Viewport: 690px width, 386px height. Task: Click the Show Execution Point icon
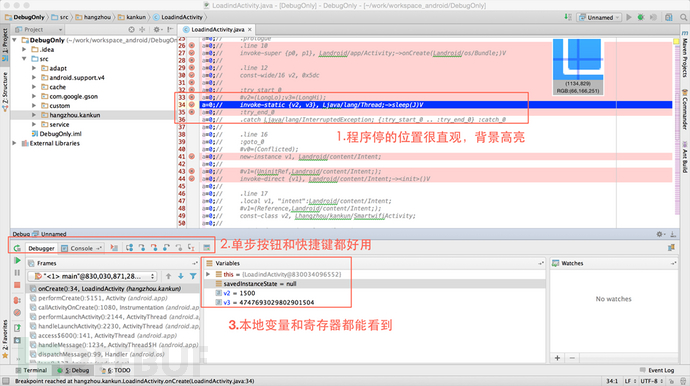[114, 248]
